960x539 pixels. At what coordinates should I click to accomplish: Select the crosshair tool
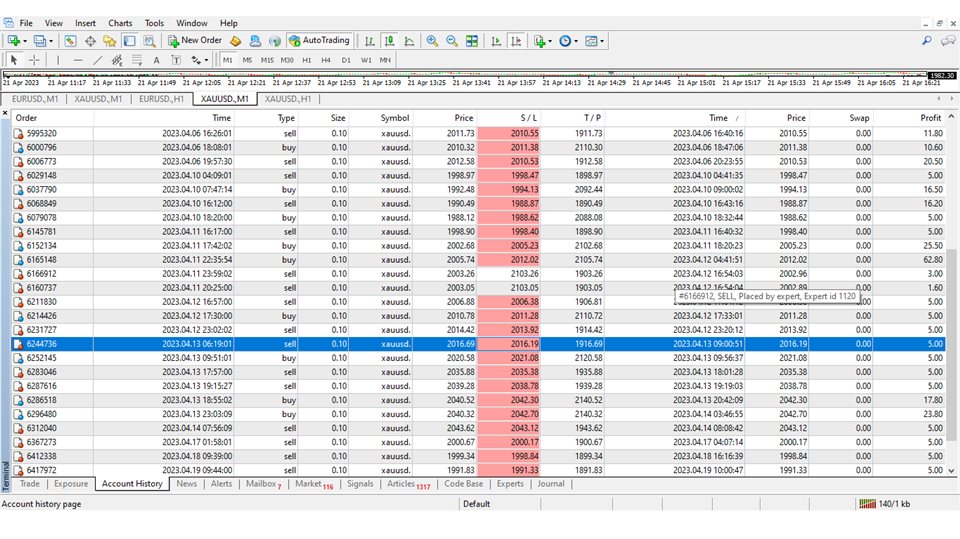(x=34, y=60)
